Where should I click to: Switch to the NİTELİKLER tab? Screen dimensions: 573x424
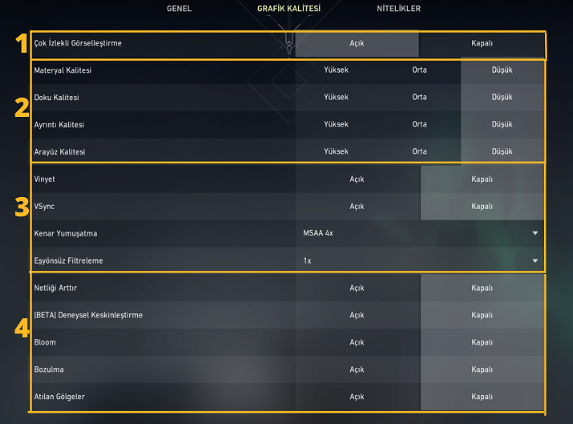point(399,8)
